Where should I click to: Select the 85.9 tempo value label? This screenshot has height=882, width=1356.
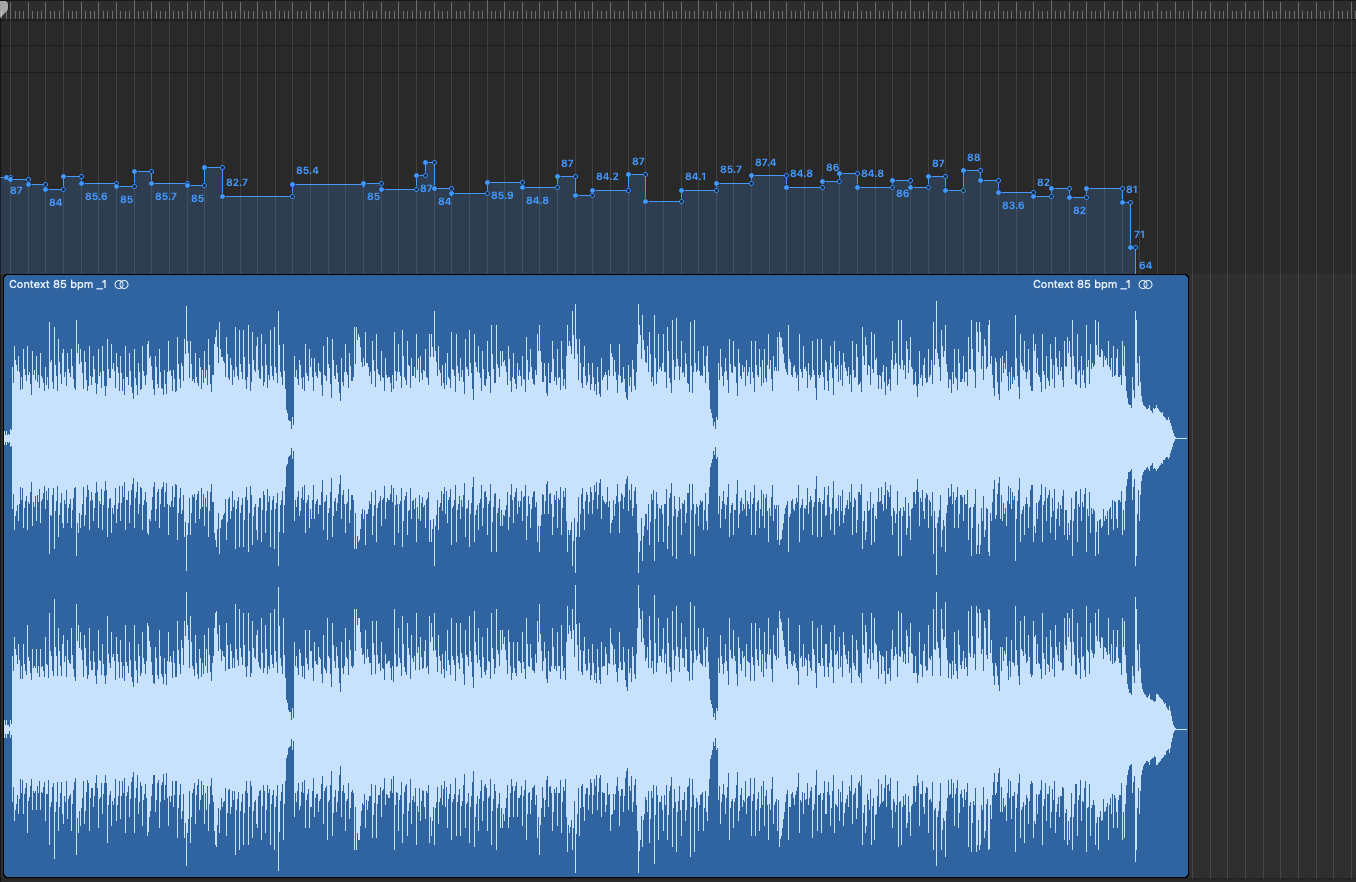502,196
